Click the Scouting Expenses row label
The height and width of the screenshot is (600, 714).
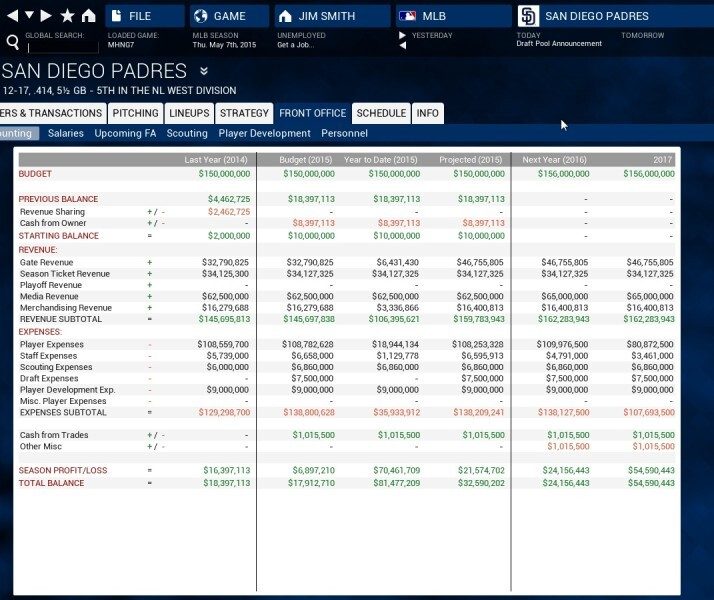pos(56,367)
